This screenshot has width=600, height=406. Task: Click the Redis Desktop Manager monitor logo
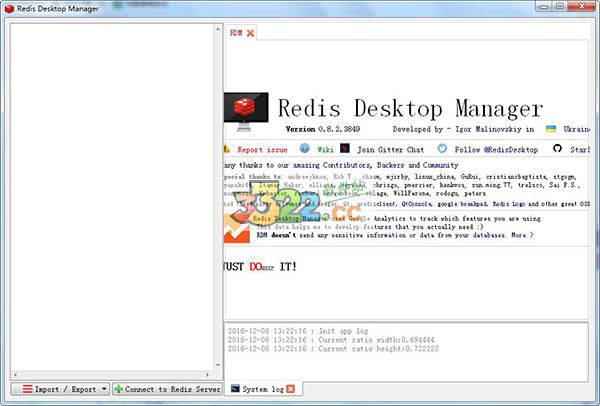pyautogui.click(x=246, y=111)
